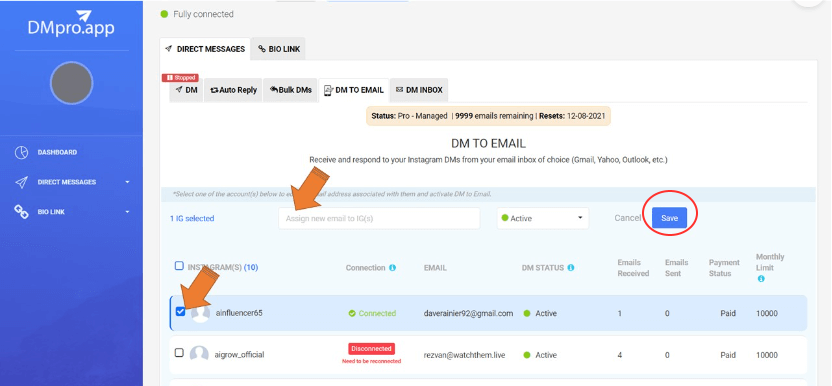Click the ainfluencer65 avatar
Screen dimensions: 832x386
(201, 313)
